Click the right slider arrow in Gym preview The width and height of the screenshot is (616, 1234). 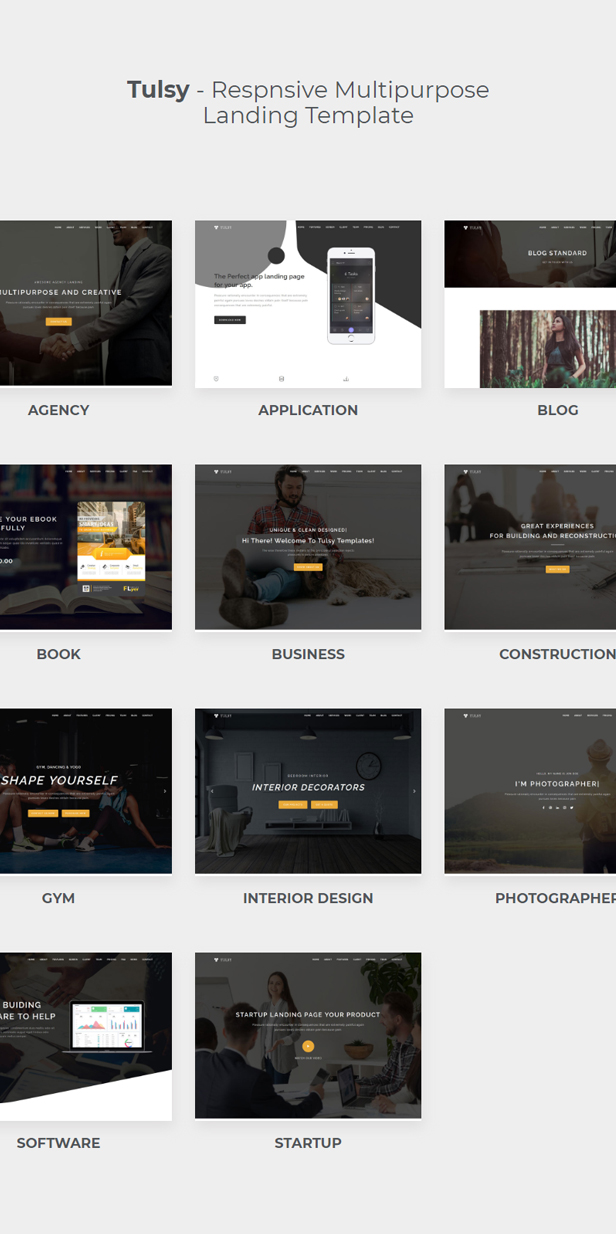(x=165, y=791)
